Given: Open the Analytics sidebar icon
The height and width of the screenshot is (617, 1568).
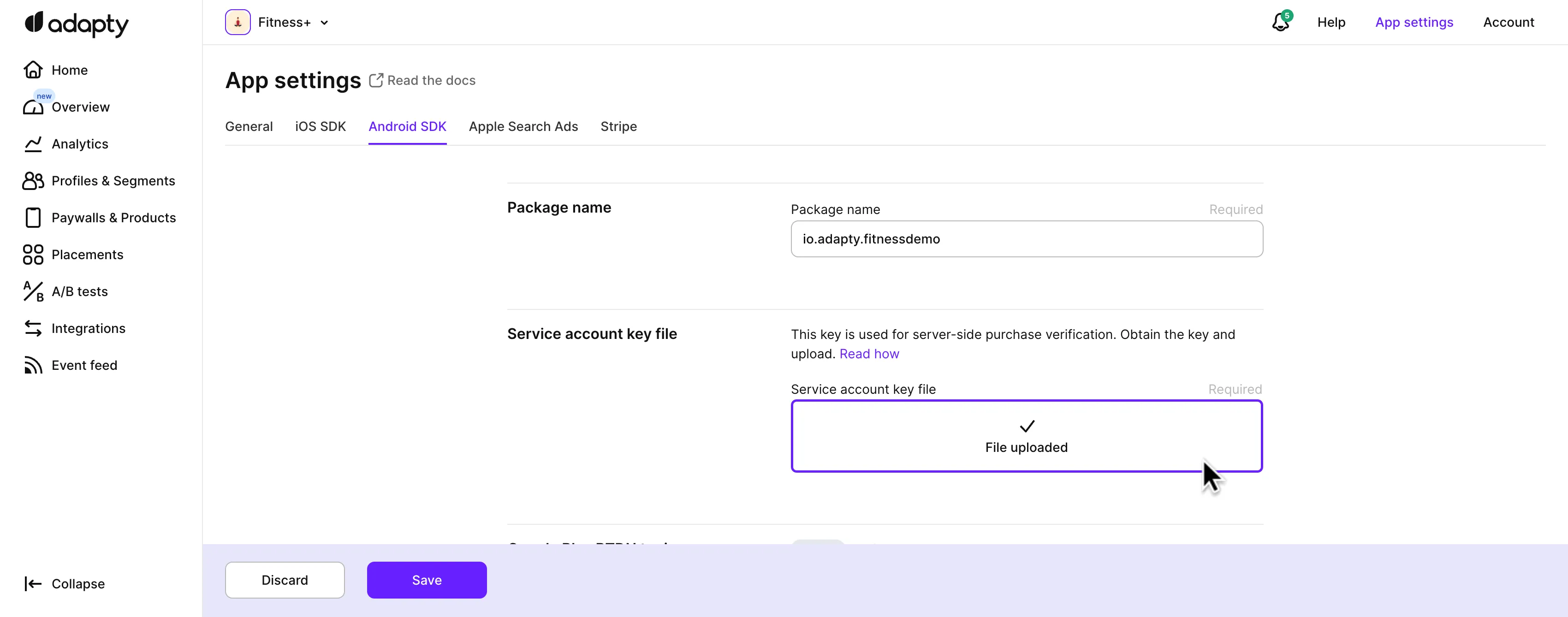Looking at the screenshot, I should pos(34,144).
